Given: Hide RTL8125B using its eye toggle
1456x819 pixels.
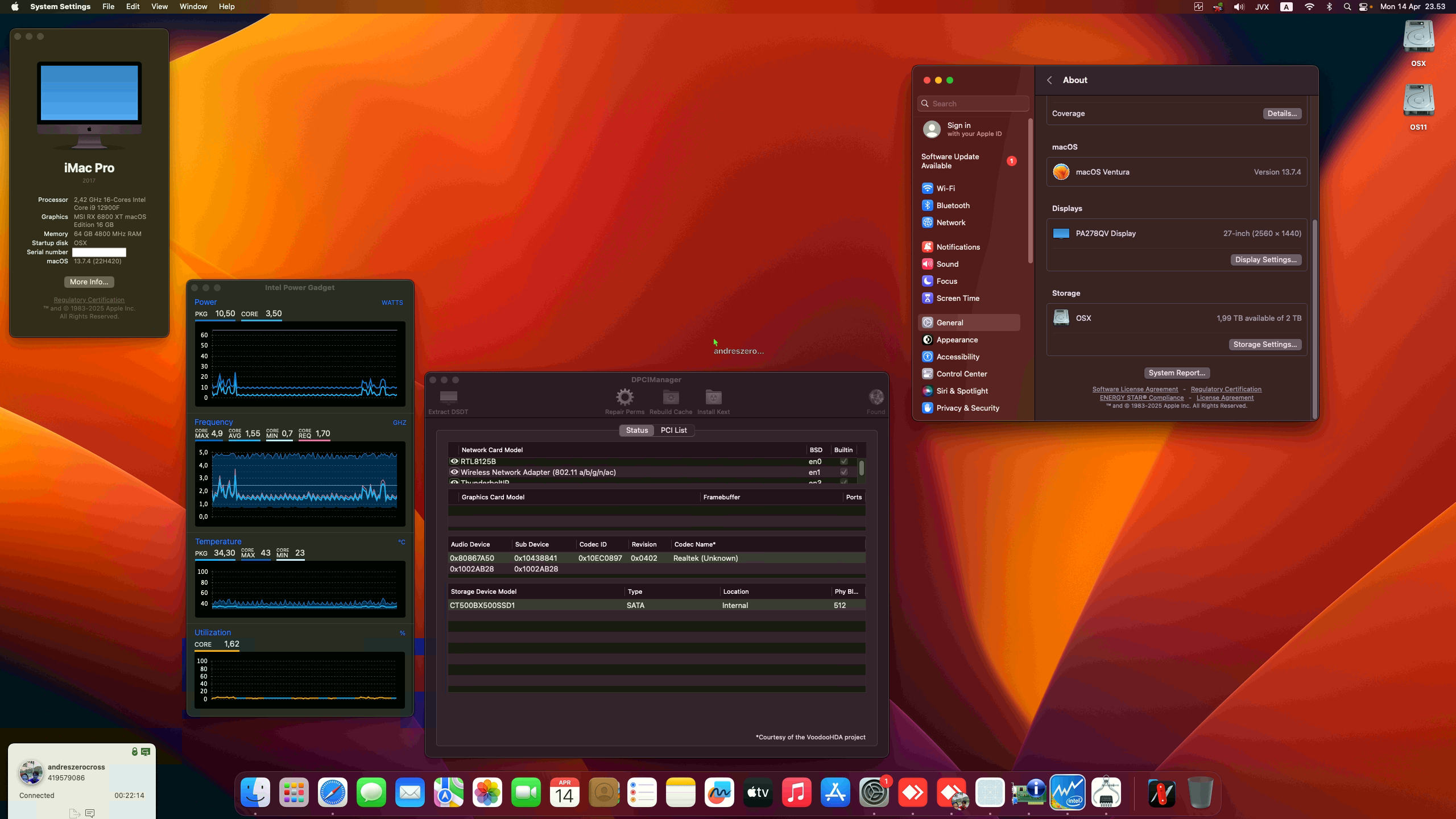Looking at the screenshot, I should coord(454,461).
